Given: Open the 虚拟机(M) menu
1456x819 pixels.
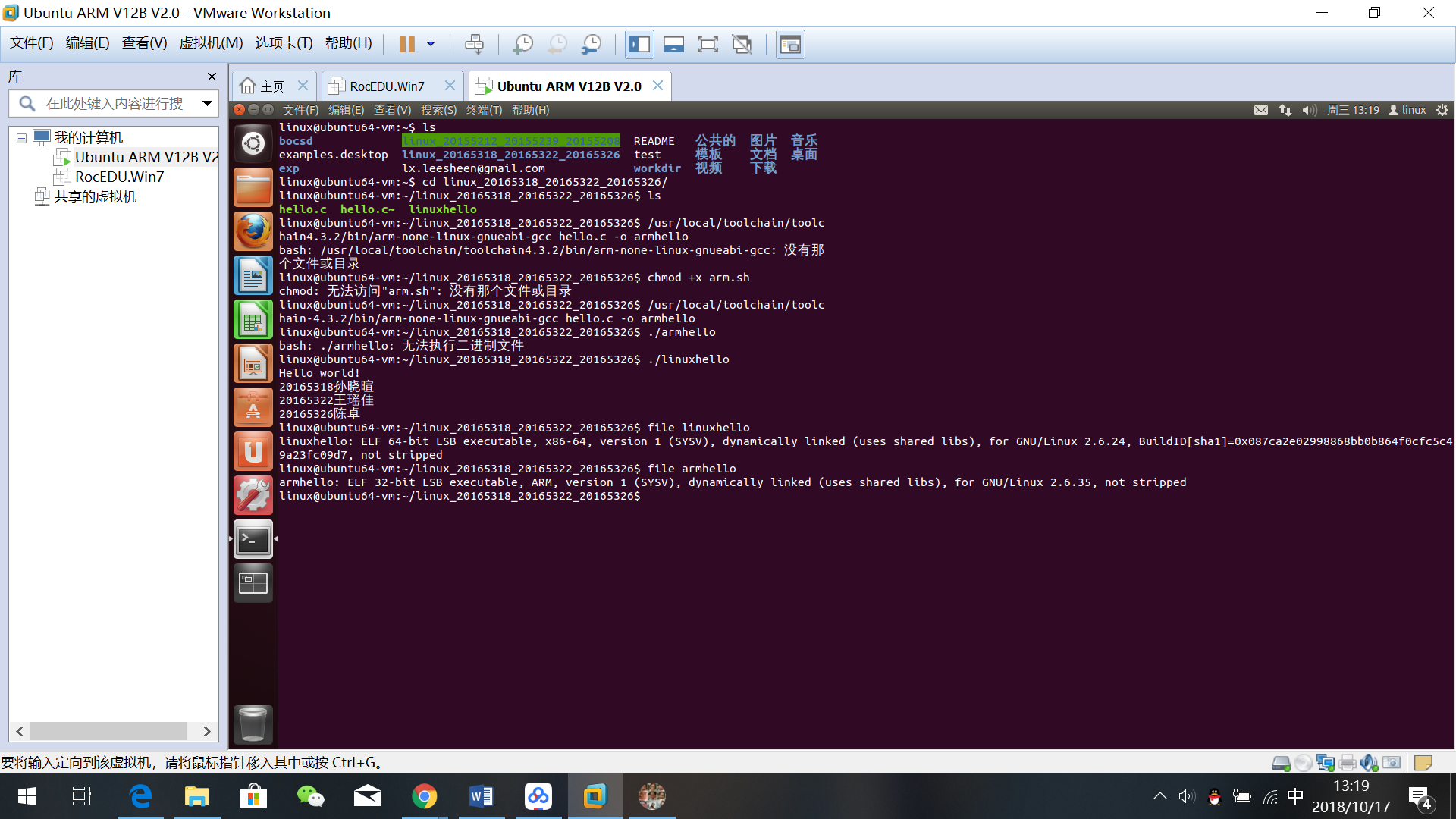Looking at the screenshot, I should coord(211,43).
